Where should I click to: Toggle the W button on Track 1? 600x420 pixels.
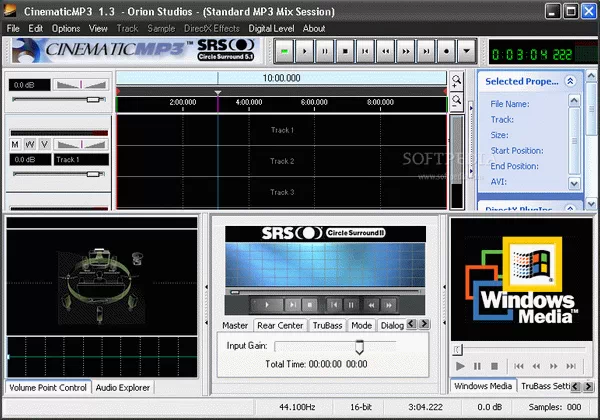30,145
